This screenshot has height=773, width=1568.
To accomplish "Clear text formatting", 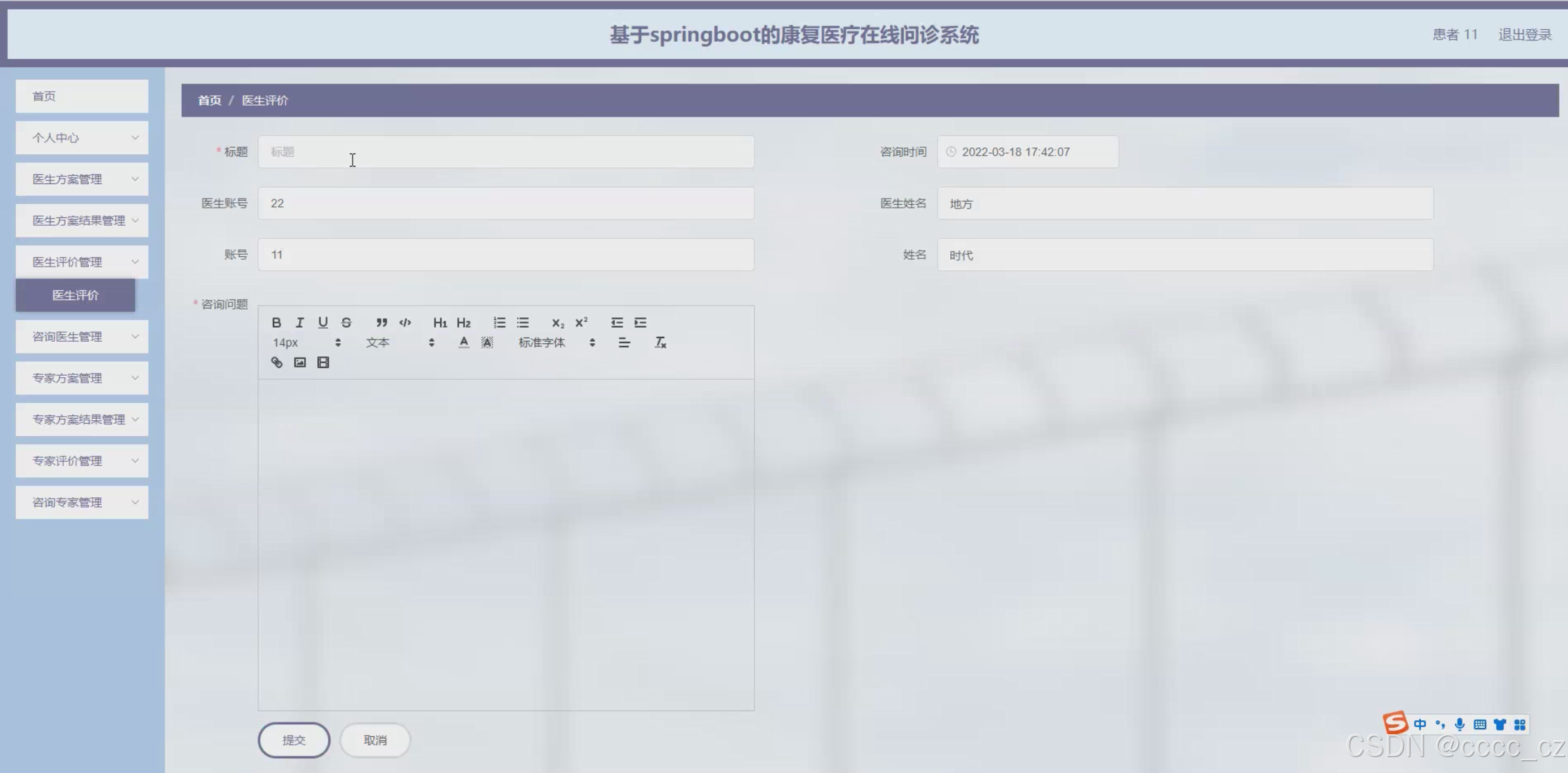I will tap(660, 342).
